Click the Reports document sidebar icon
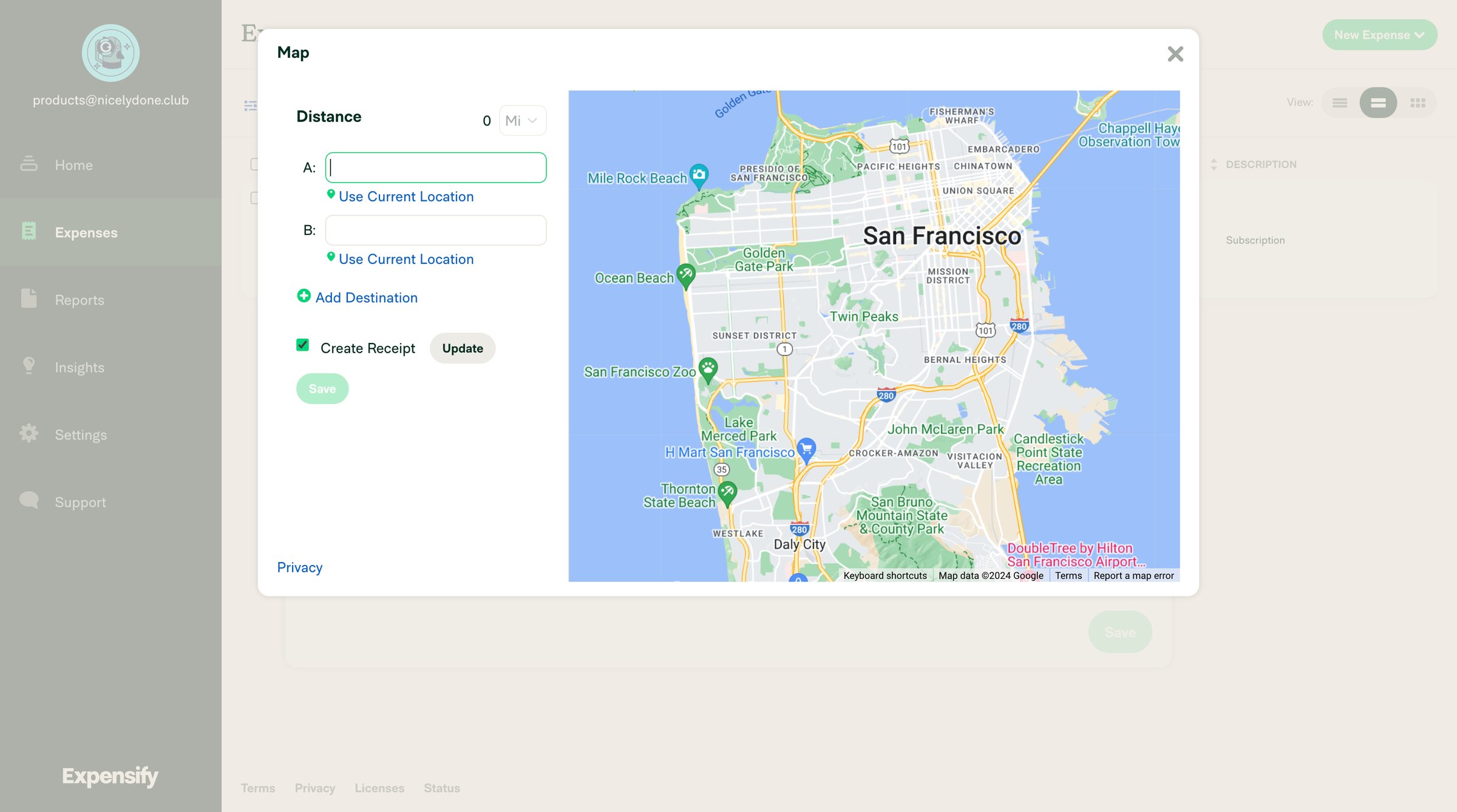This screenshot has width=1457, height=812. (29, 298)
